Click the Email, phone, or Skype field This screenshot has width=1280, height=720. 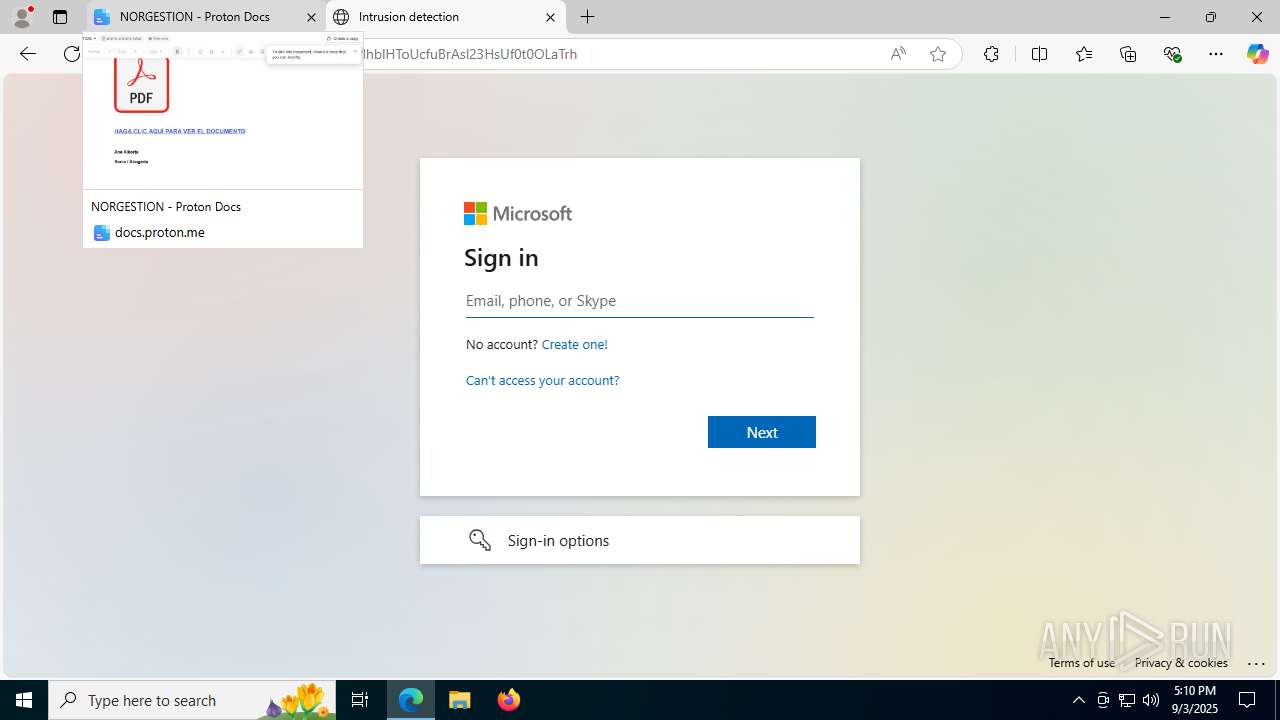[640, 300]
